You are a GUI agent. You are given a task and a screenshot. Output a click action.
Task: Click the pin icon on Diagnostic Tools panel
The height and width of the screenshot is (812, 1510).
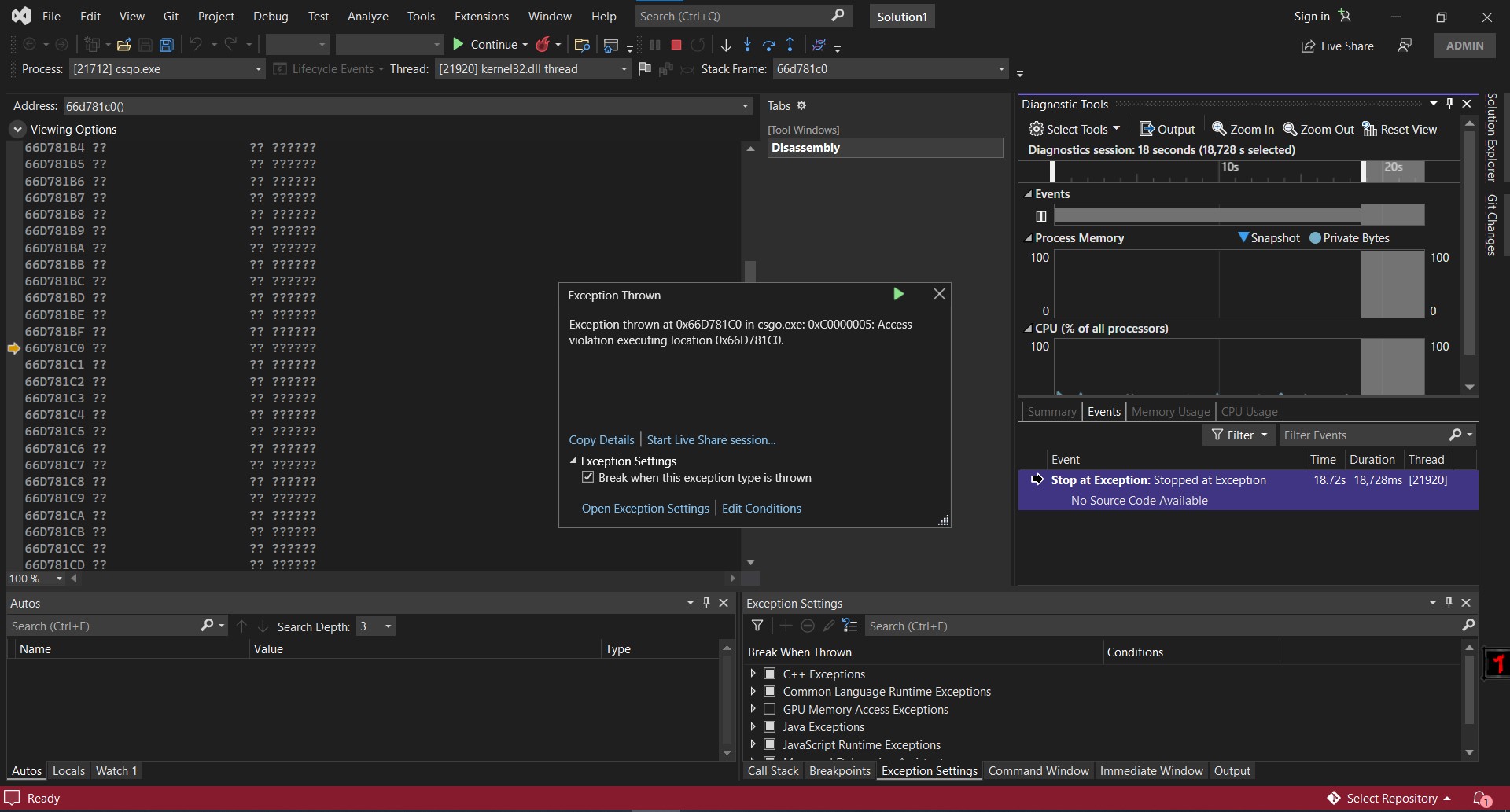click(1449, 103)
